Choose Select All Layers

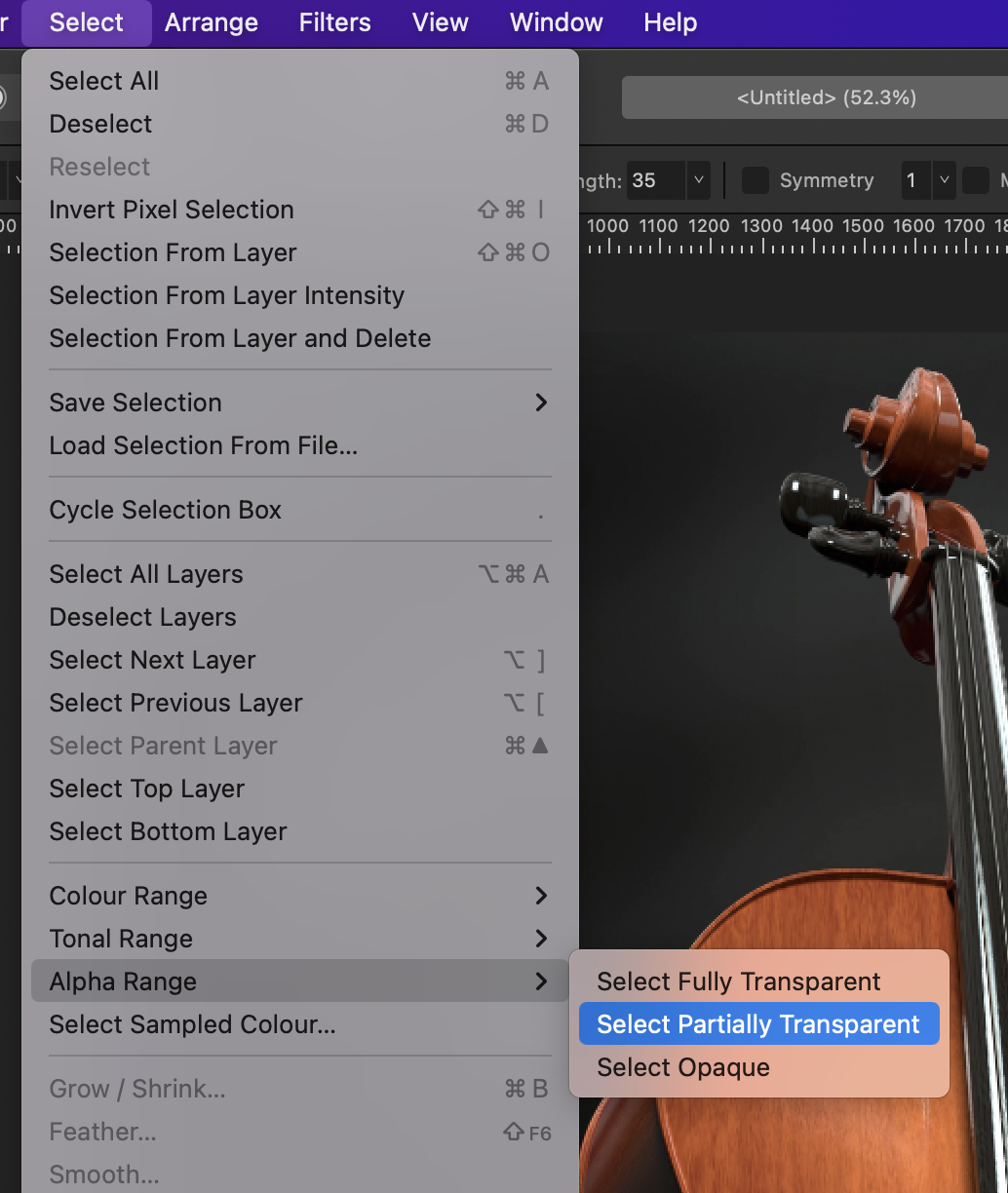click(x=145, y=574)
